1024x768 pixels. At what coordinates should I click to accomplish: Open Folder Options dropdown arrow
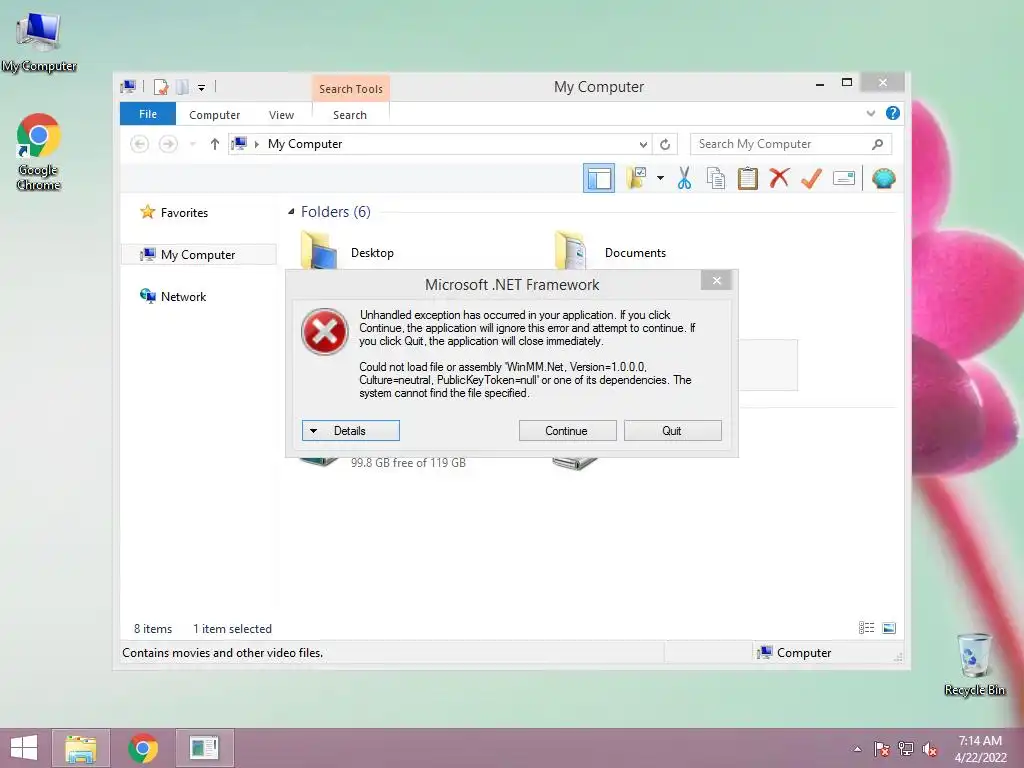pos(660,178)
